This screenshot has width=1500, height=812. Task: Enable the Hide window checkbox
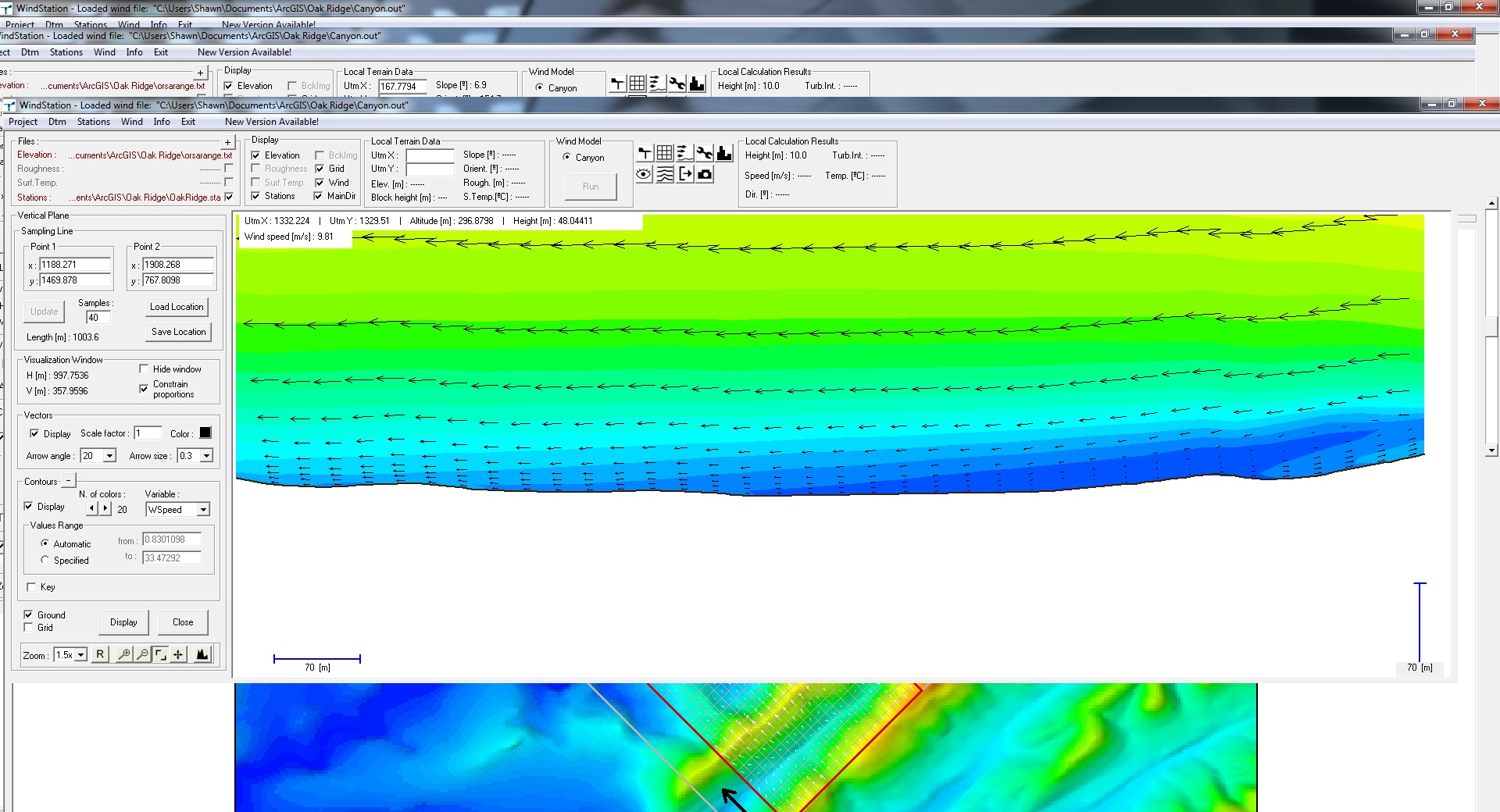[144, 369]
